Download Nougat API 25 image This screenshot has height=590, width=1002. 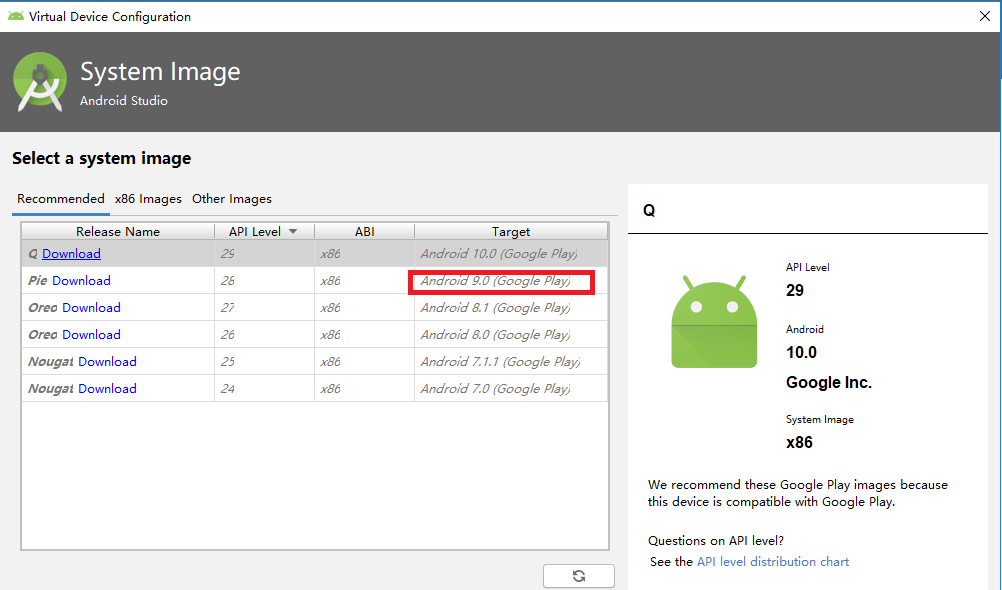pyautogui.click(x=107, y=361)
